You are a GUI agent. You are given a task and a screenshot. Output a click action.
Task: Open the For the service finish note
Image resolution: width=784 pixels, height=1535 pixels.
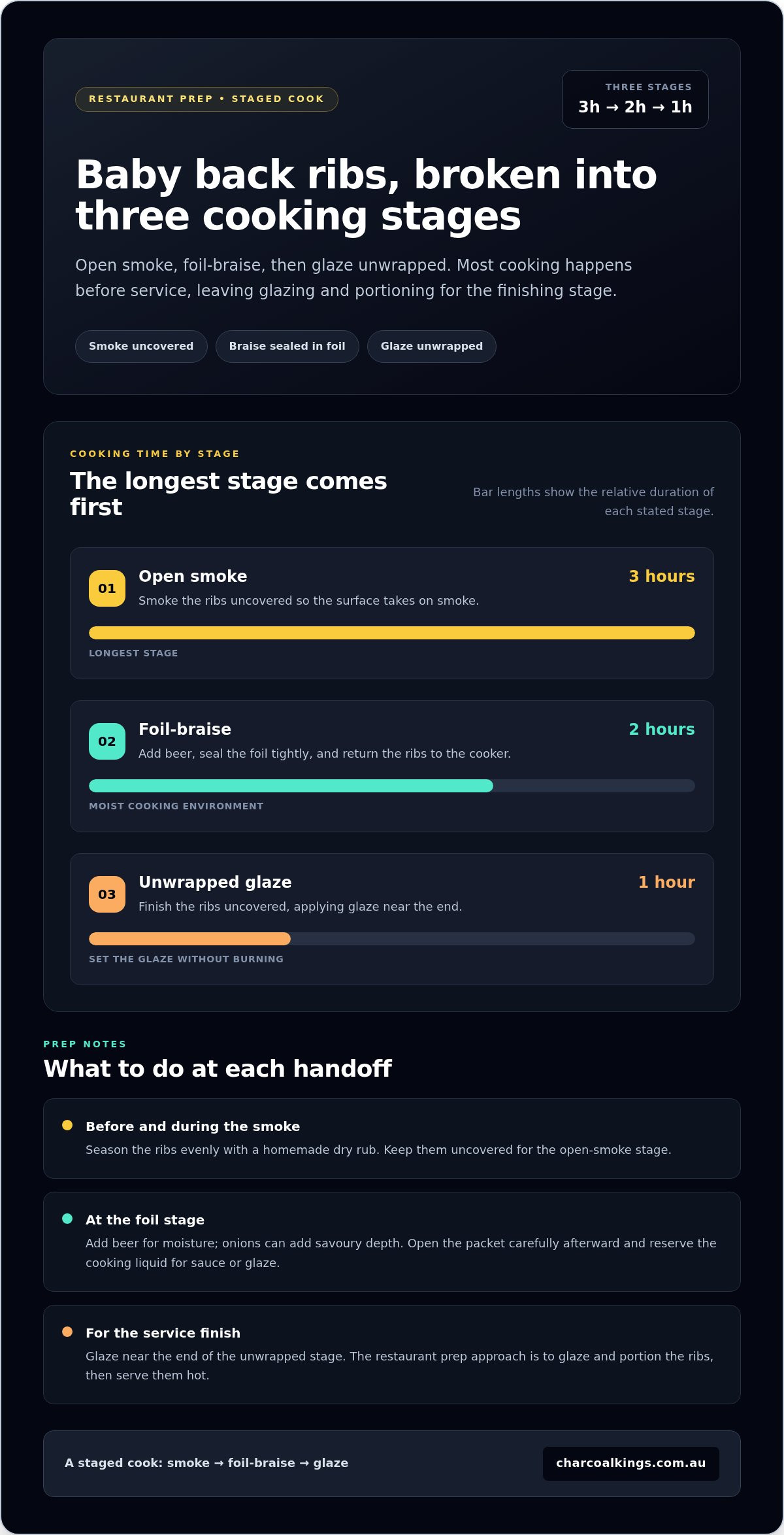392,1355
